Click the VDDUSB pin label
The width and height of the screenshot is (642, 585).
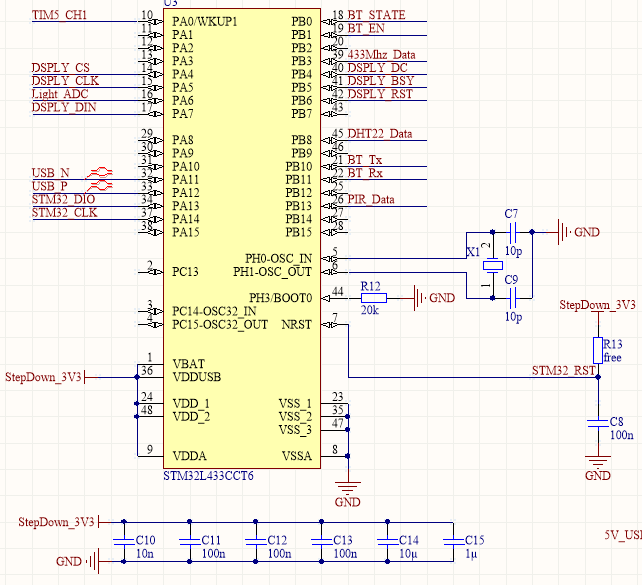197,377
